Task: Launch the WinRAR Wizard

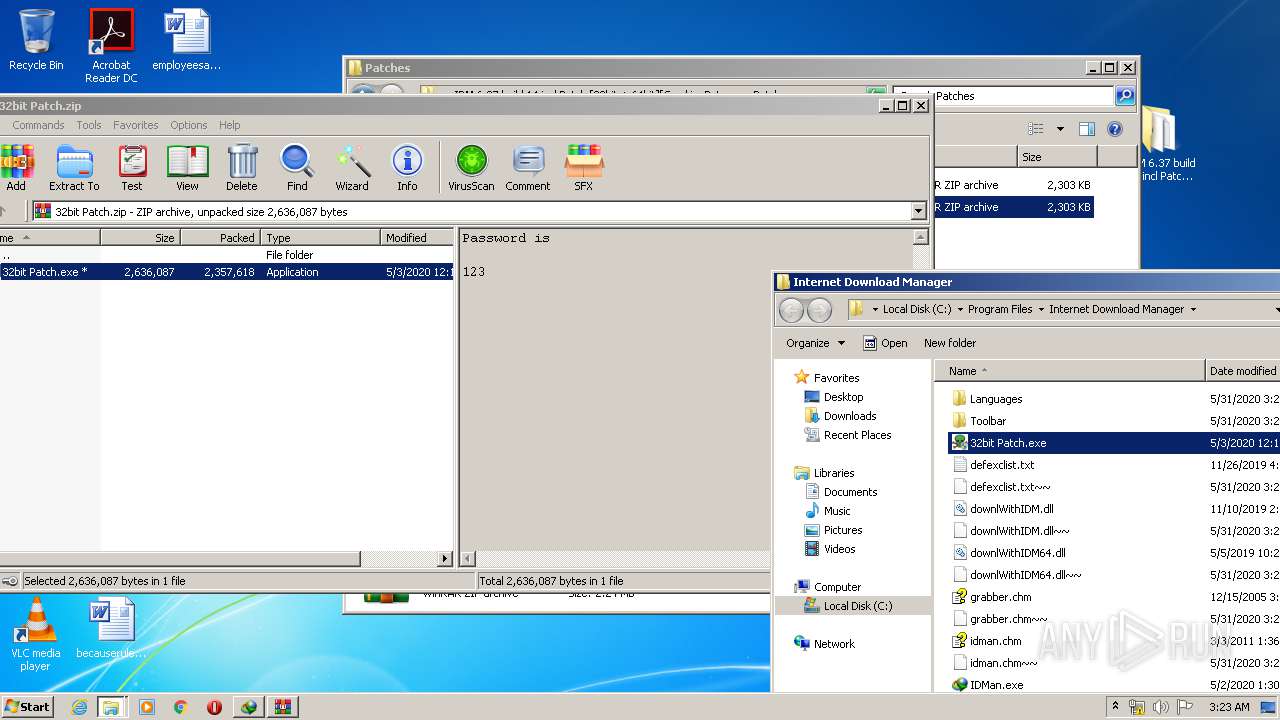Action: pyautogui.click(x=352, y=167)
